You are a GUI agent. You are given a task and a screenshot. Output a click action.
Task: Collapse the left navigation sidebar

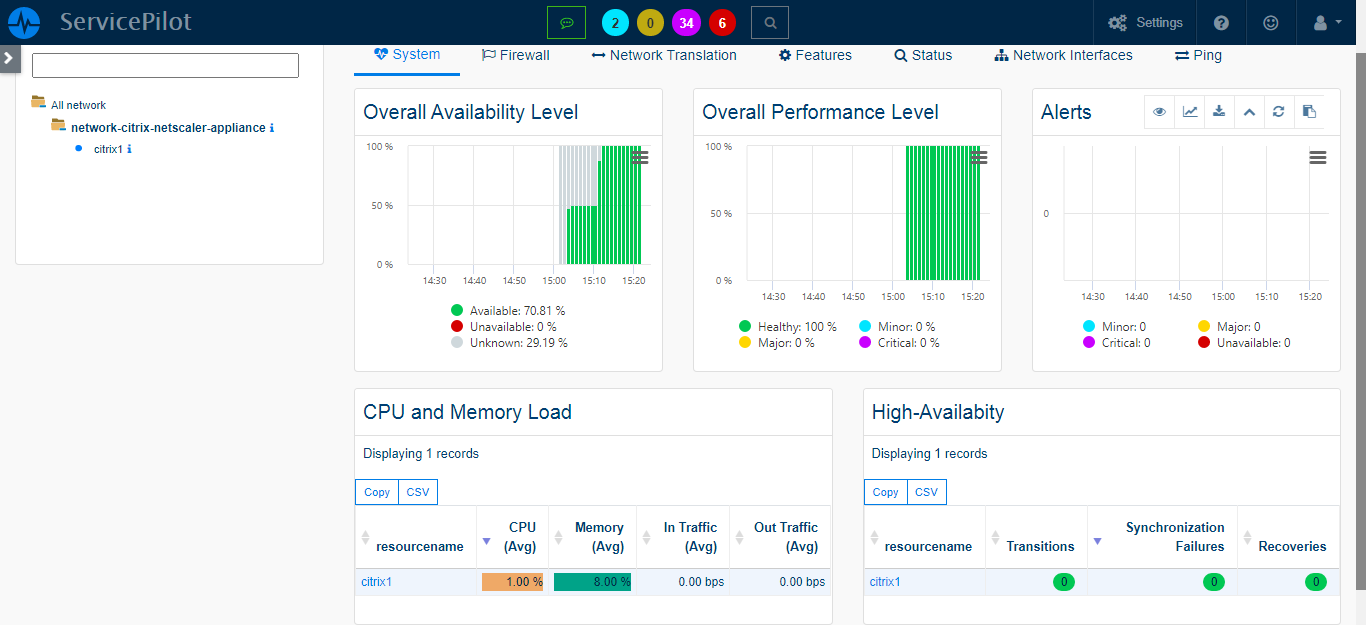(9, 57)
